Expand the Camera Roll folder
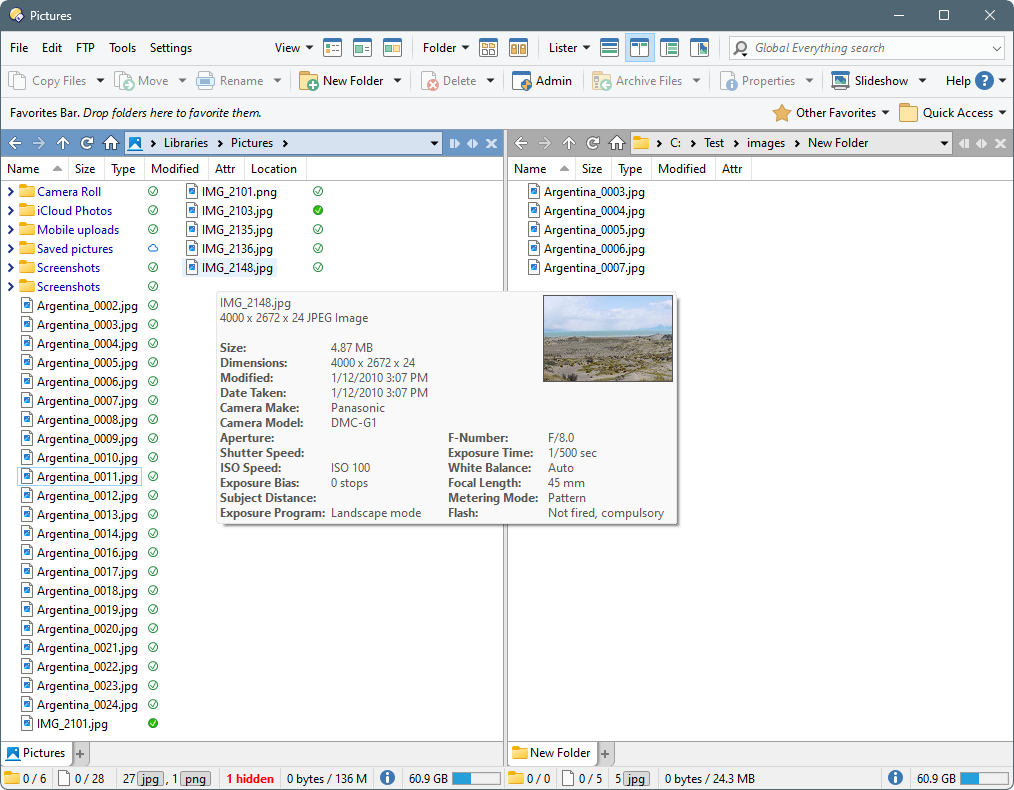Screen dimensions: 1014x790 pos(11,192)
